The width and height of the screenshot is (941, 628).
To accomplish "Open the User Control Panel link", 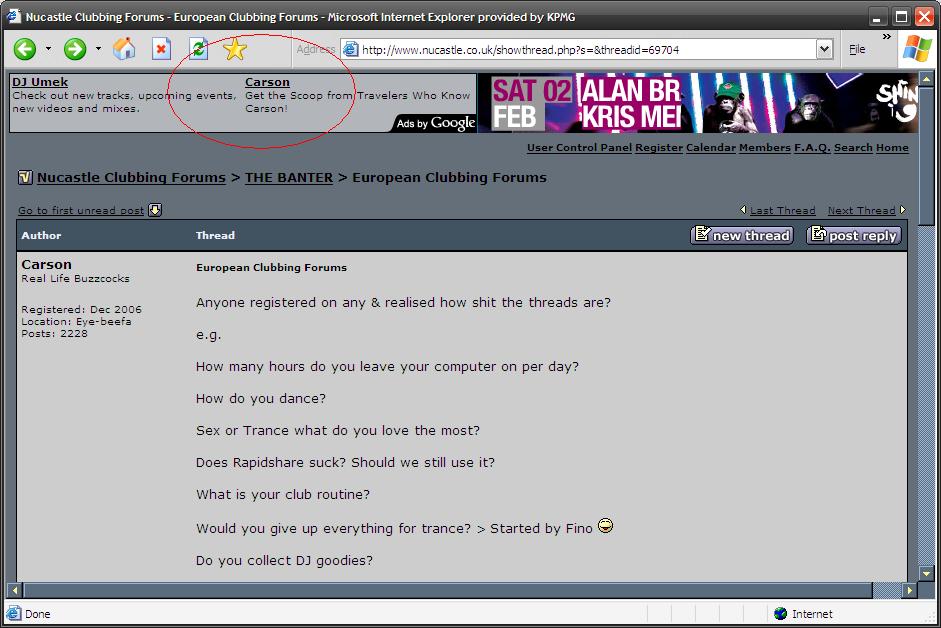I will point(579,148).
